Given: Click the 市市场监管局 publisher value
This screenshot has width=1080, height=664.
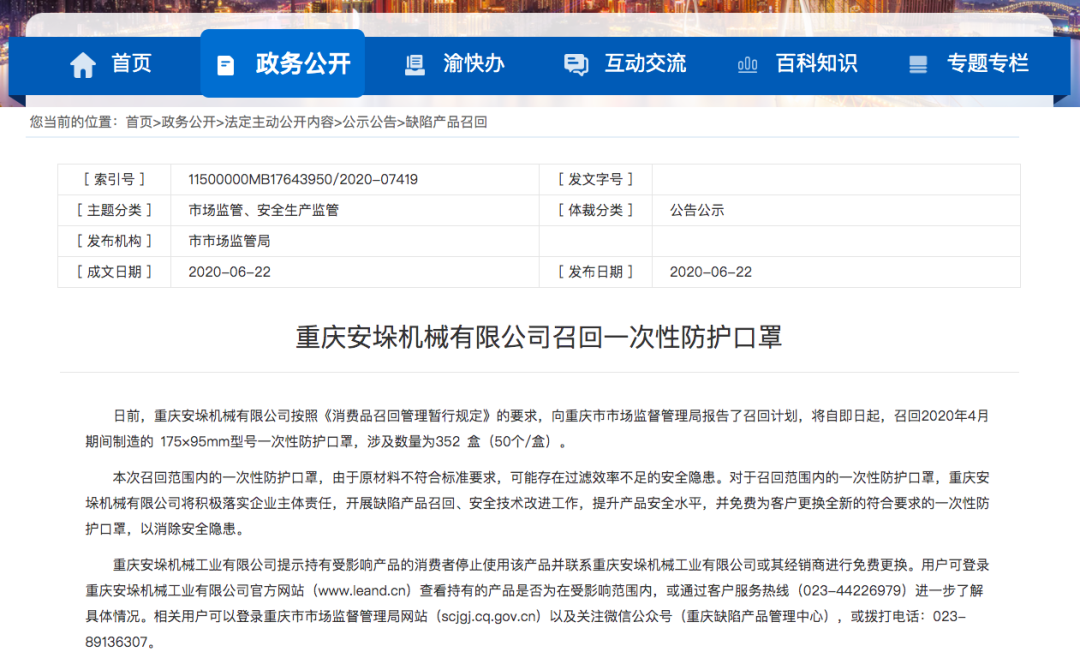Looking at the screenshot, I should coord(229,241).
